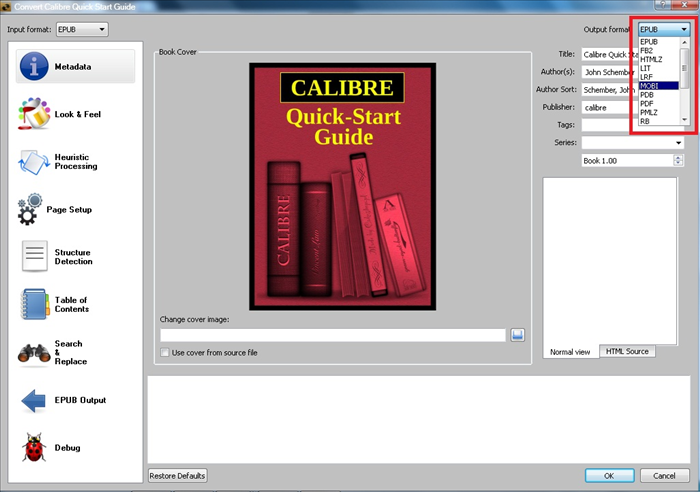Open the Page Setup section
The height and width of the screenshot is (492, 700).
[55, 209]
